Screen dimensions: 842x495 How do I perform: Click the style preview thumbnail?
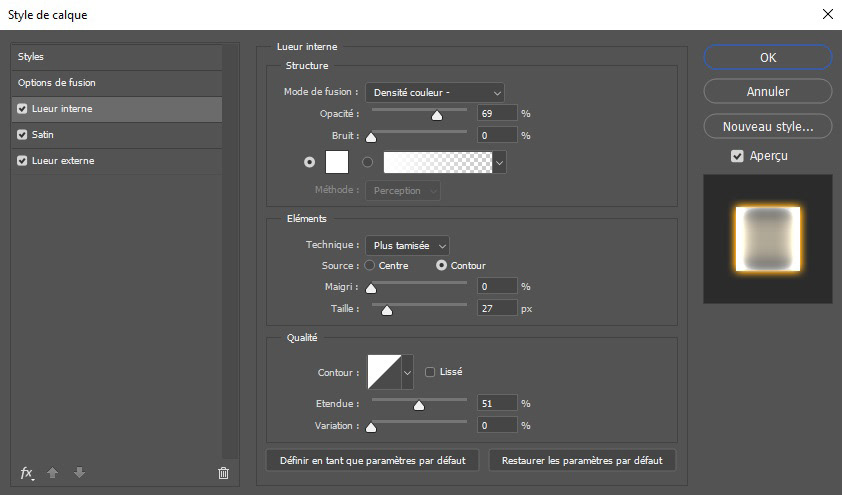768,239
